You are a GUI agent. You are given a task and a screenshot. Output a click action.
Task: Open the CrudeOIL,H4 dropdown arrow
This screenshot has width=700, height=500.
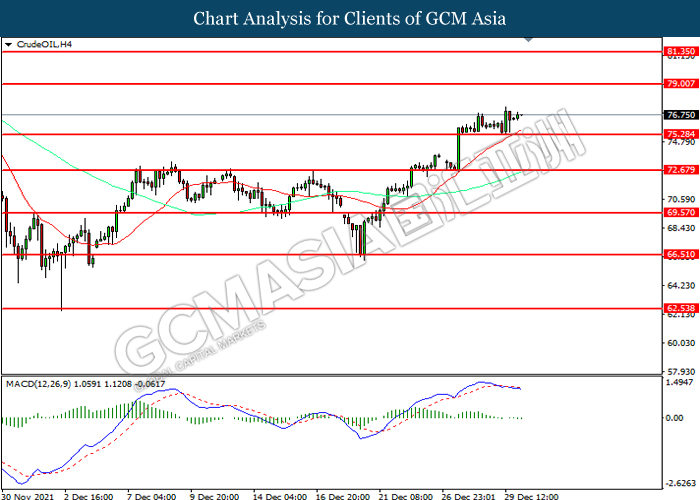8,45
